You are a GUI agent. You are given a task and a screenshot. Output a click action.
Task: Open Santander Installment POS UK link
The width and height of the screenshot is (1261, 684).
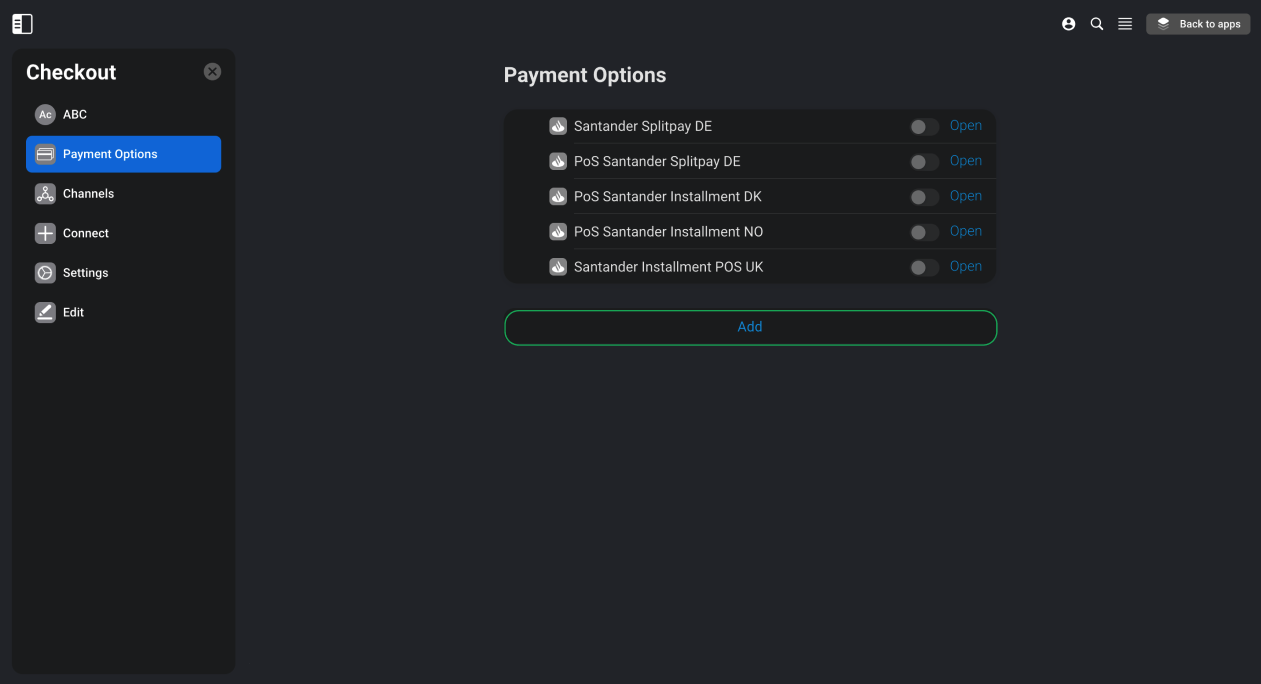tap(966, 266)
